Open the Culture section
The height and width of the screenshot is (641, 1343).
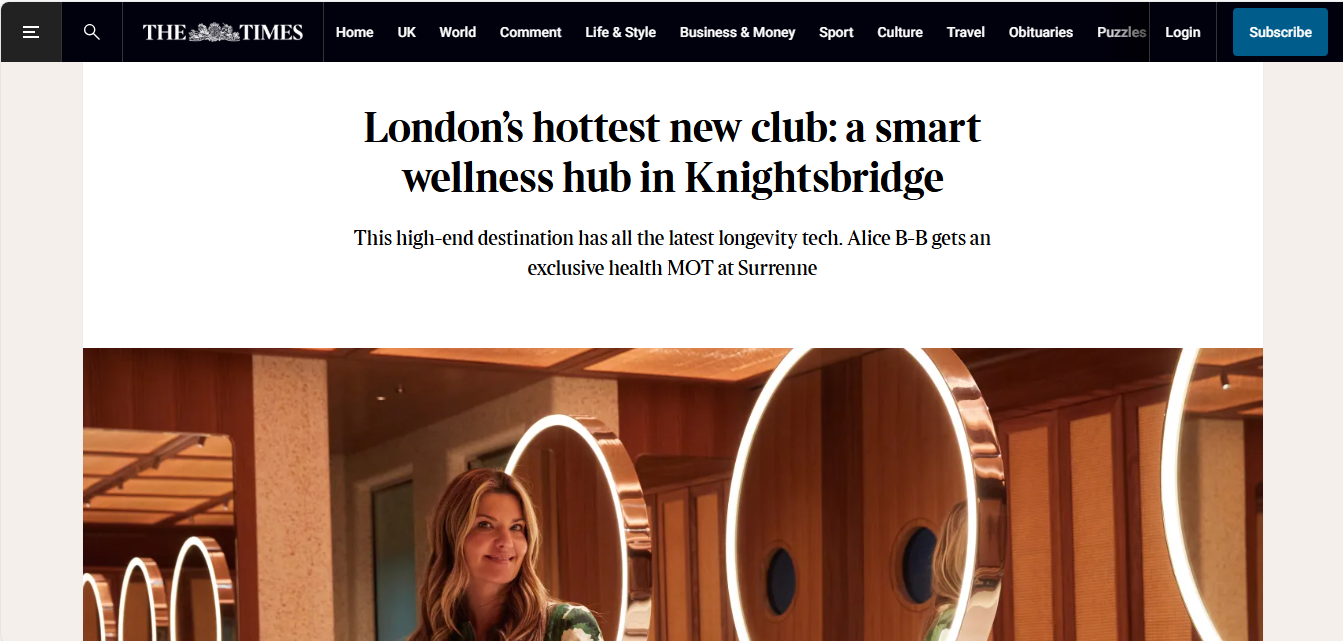[x=900, y=32]
